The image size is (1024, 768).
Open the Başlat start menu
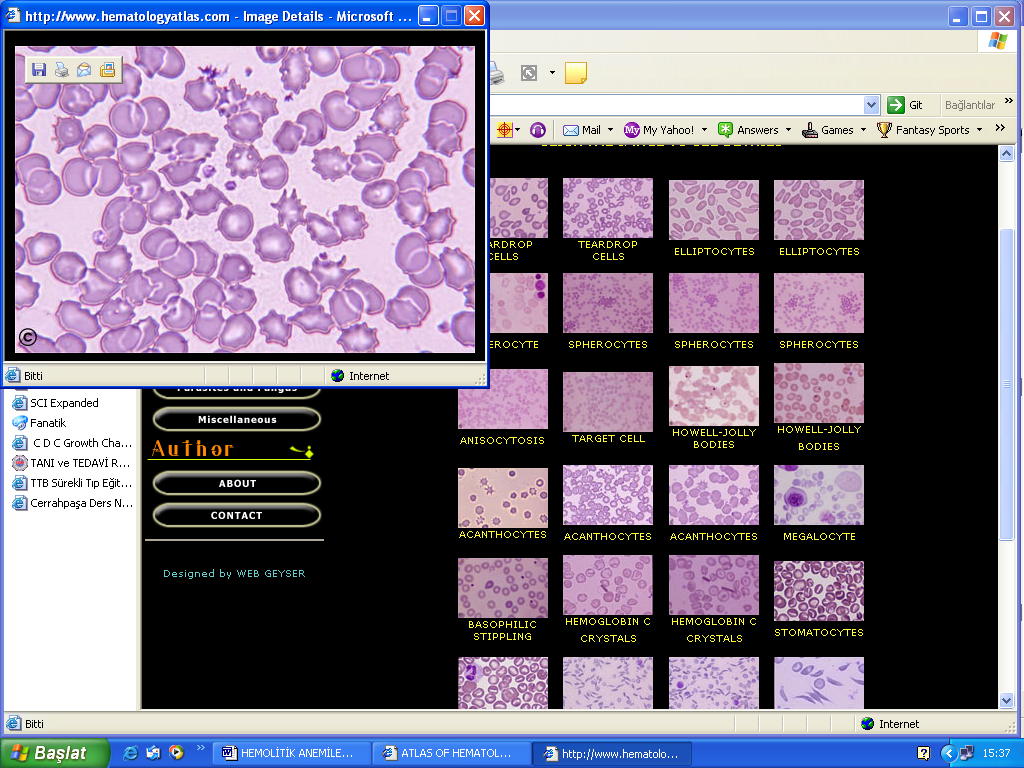[55, 753]
